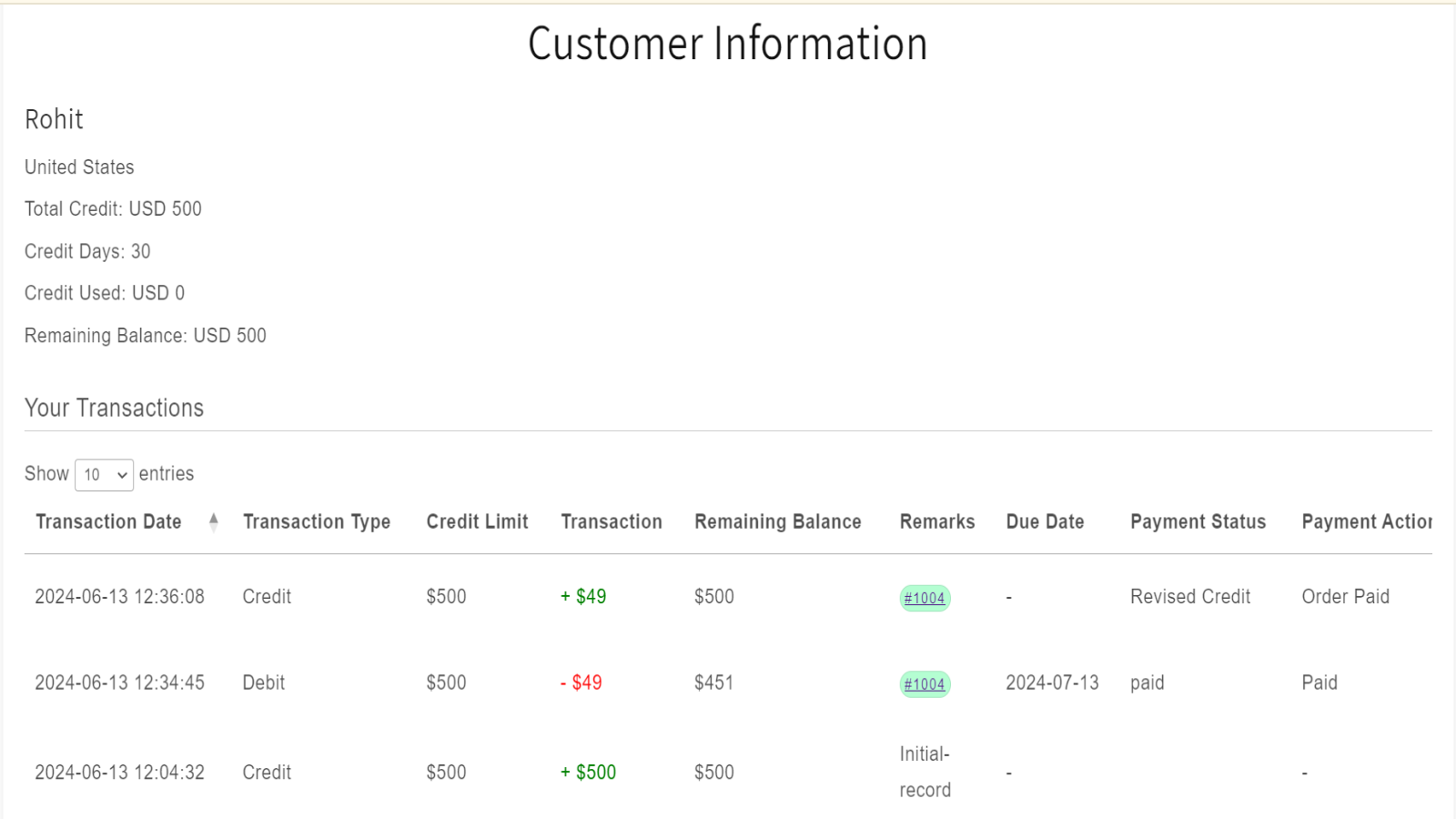This screenshot has height=819, width=1456.
Task: Sort by Credit Limit column
Action: tap(477, 521)
